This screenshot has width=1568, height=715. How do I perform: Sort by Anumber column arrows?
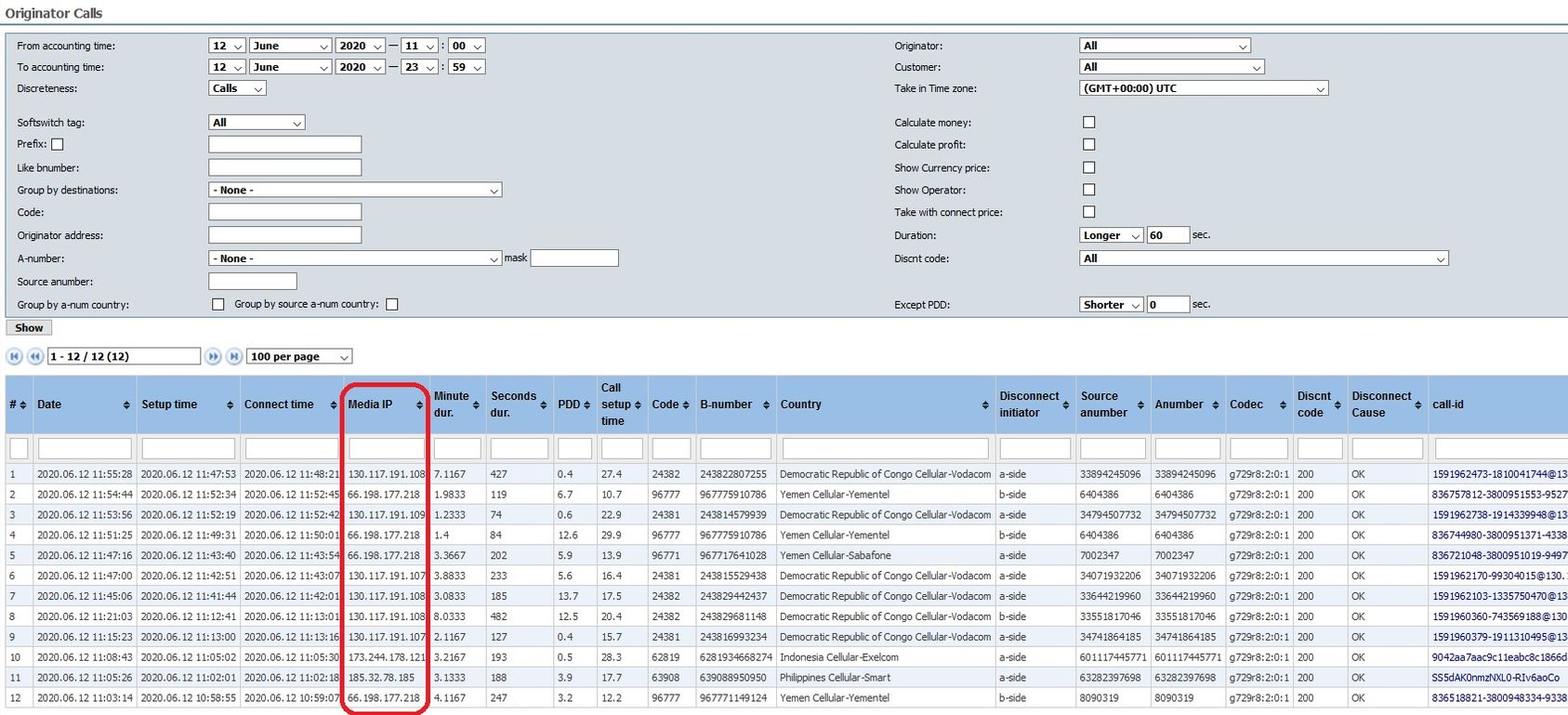1216,404
